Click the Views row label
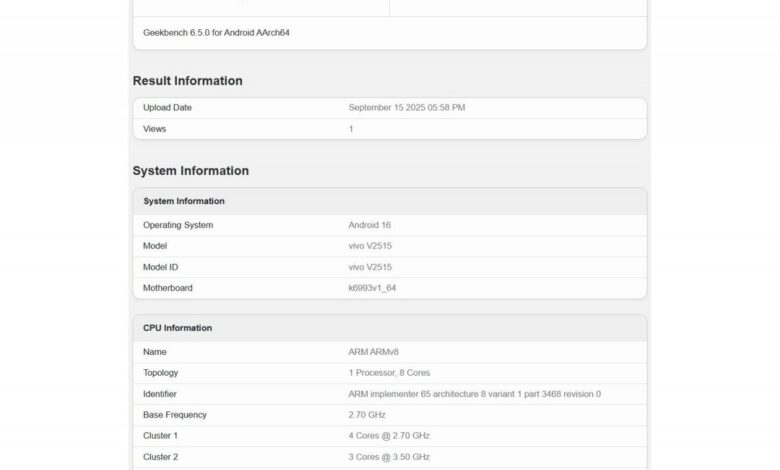 click(155, 129)
